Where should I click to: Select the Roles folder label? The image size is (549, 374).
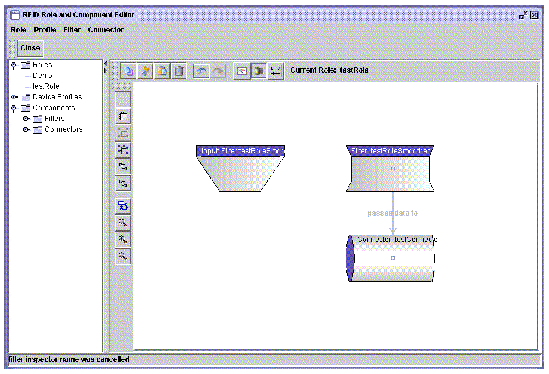tap(42, 65)
